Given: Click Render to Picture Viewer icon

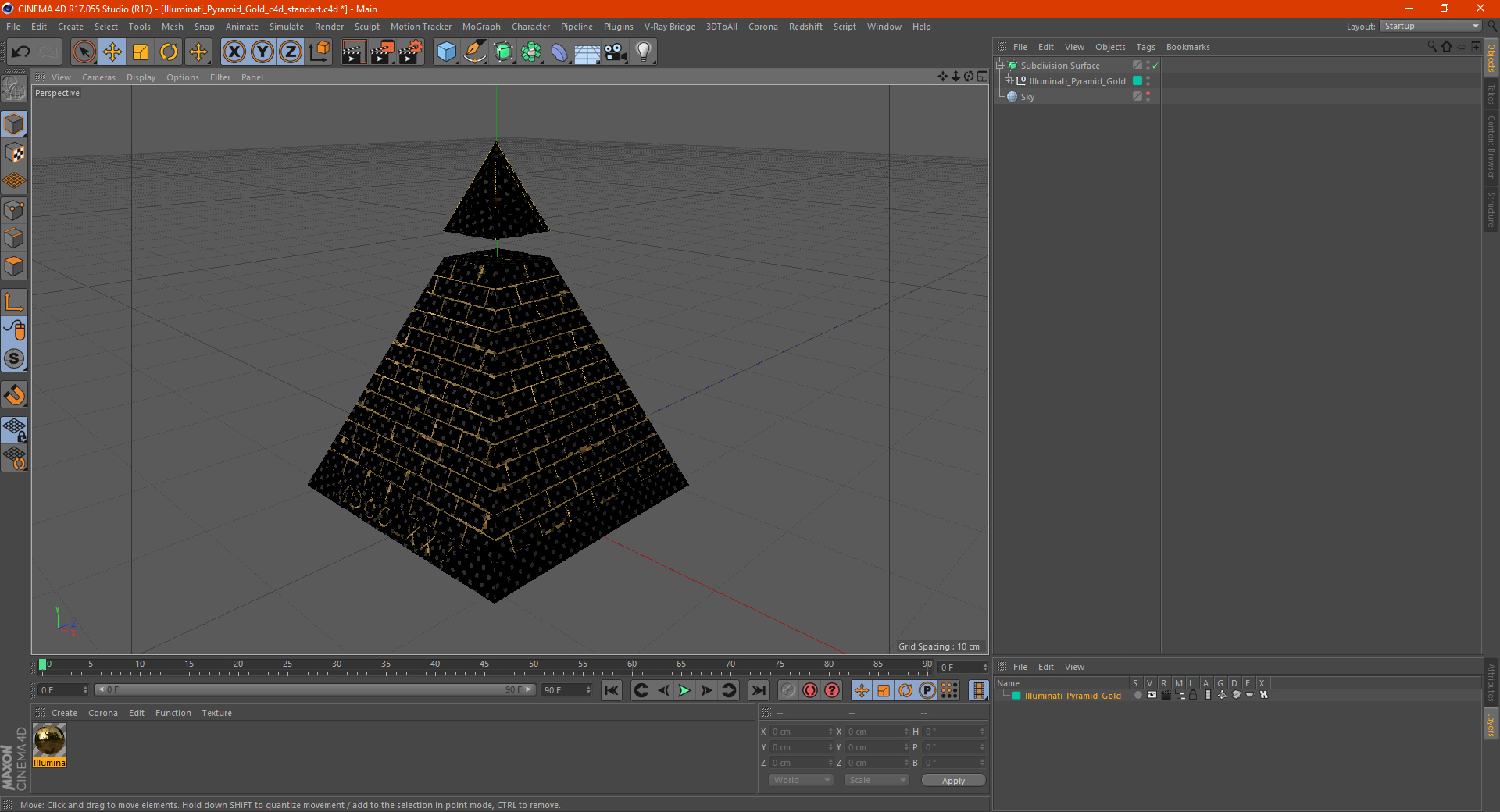Looking at the screenshot, I should (x=382, y=52).
